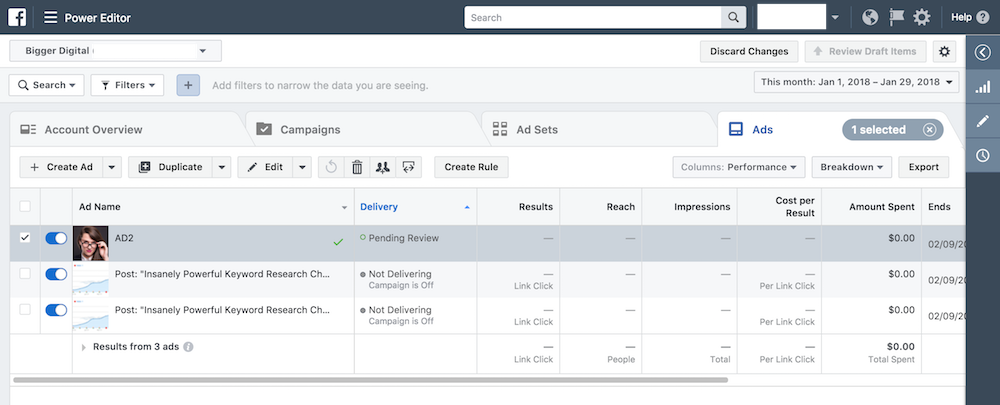Open the Edit dropdown arrow
Viewport: 1000px width, 405px height.
pos(302,167)
